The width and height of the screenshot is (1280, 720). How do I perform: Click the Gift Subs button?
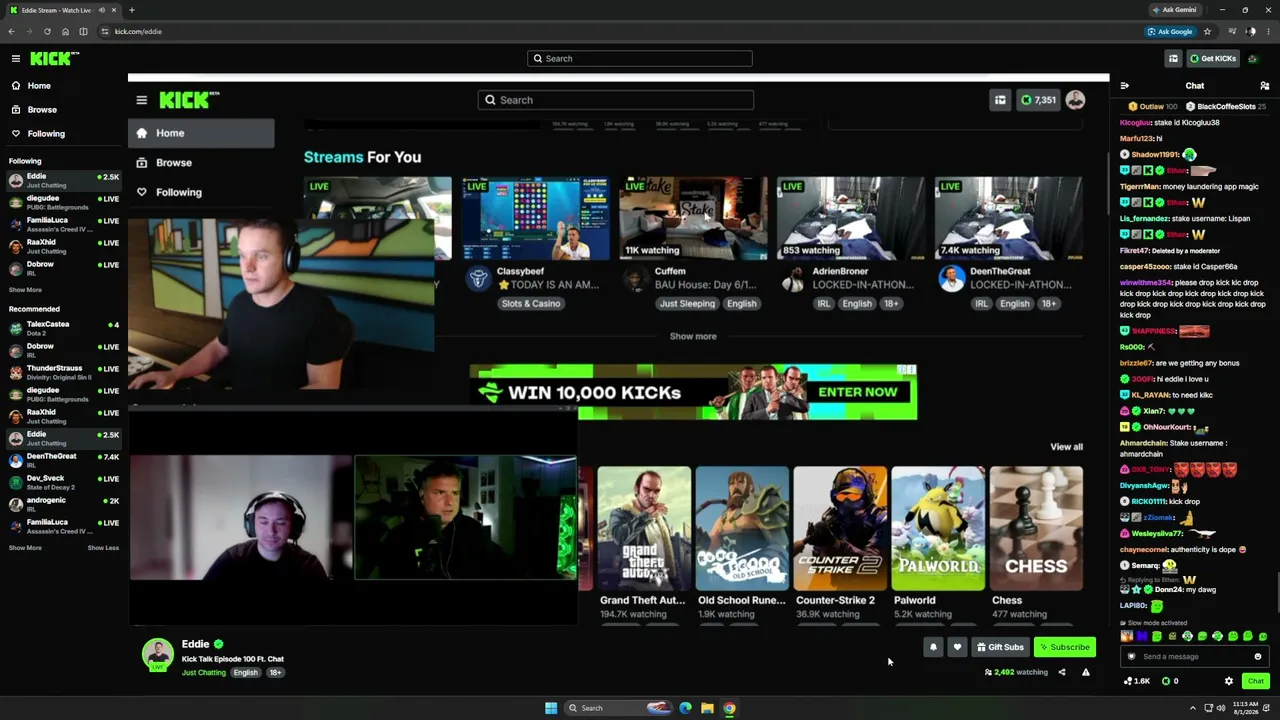pyautogui.click(x=1000, y=647)
